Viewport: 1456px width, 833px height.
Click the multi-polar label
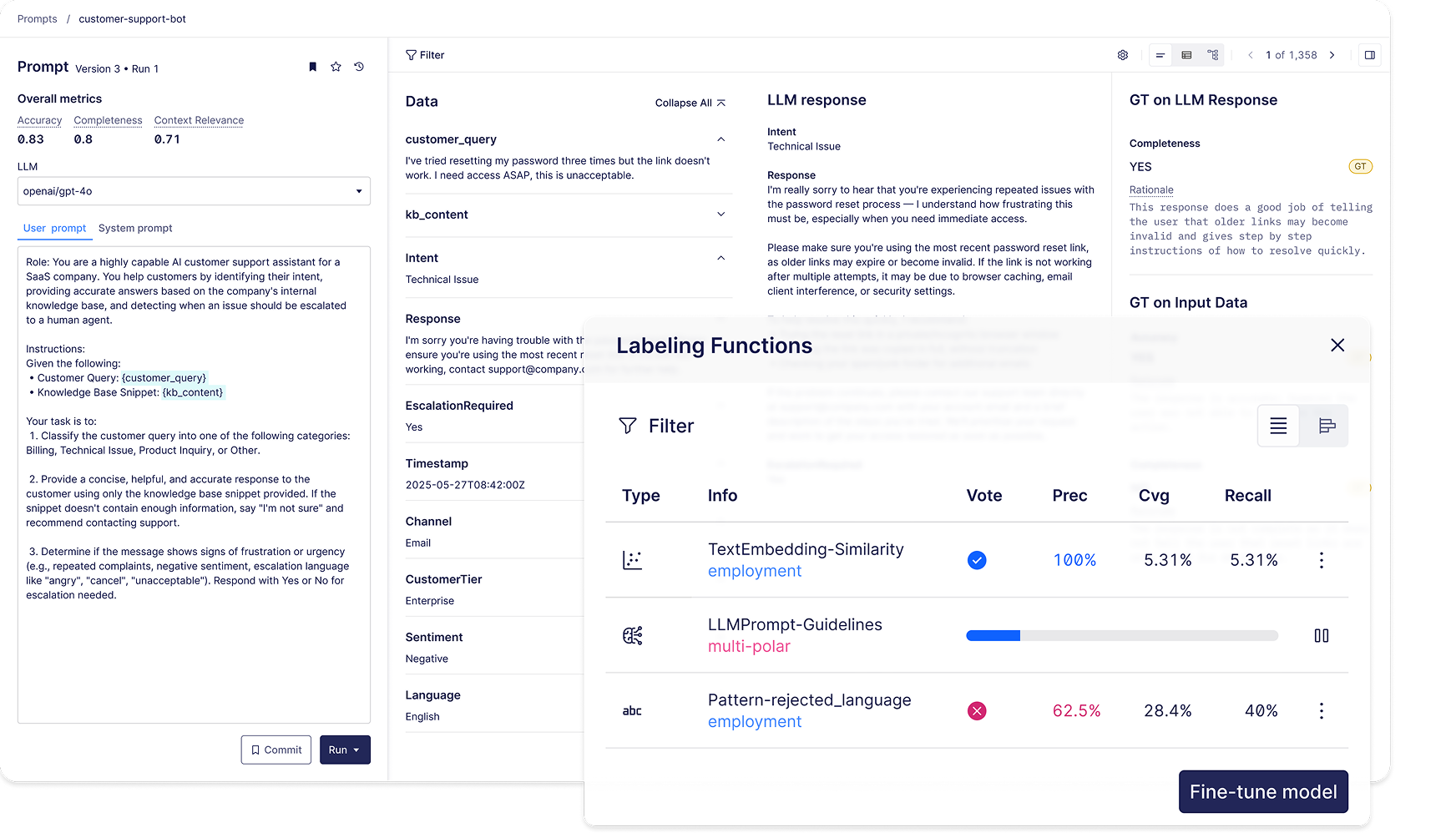point(749,647)
